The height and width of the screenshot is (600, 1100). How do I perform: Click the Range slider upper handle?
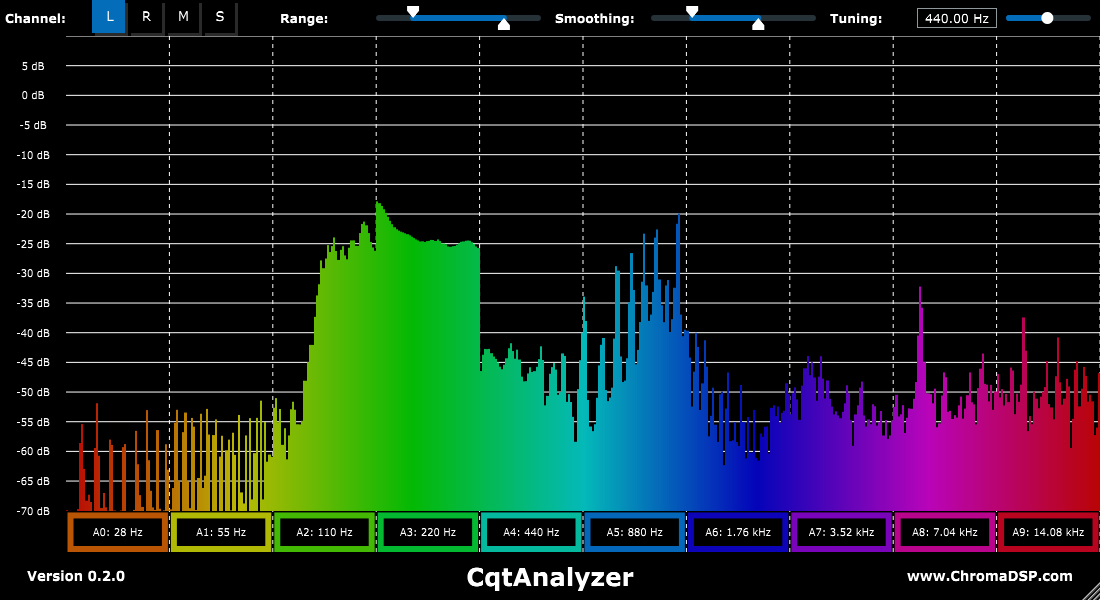413,11
